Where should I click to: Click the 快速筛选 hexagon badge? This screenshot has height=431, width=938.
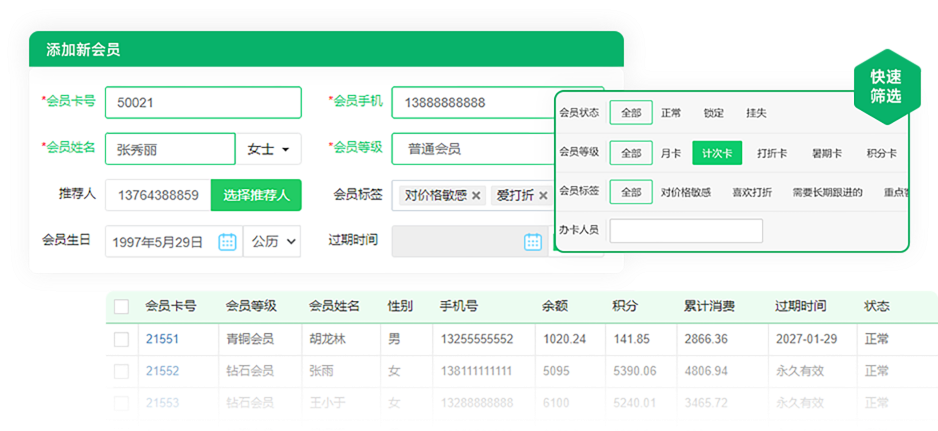pos(885,87)
